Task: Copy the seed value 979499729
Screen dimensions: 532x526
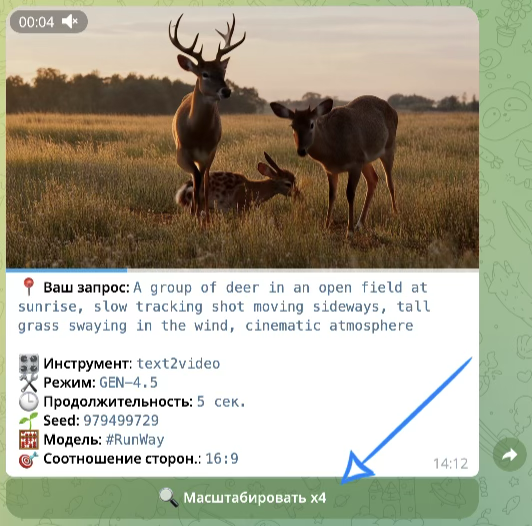Action: coord(121,421)
